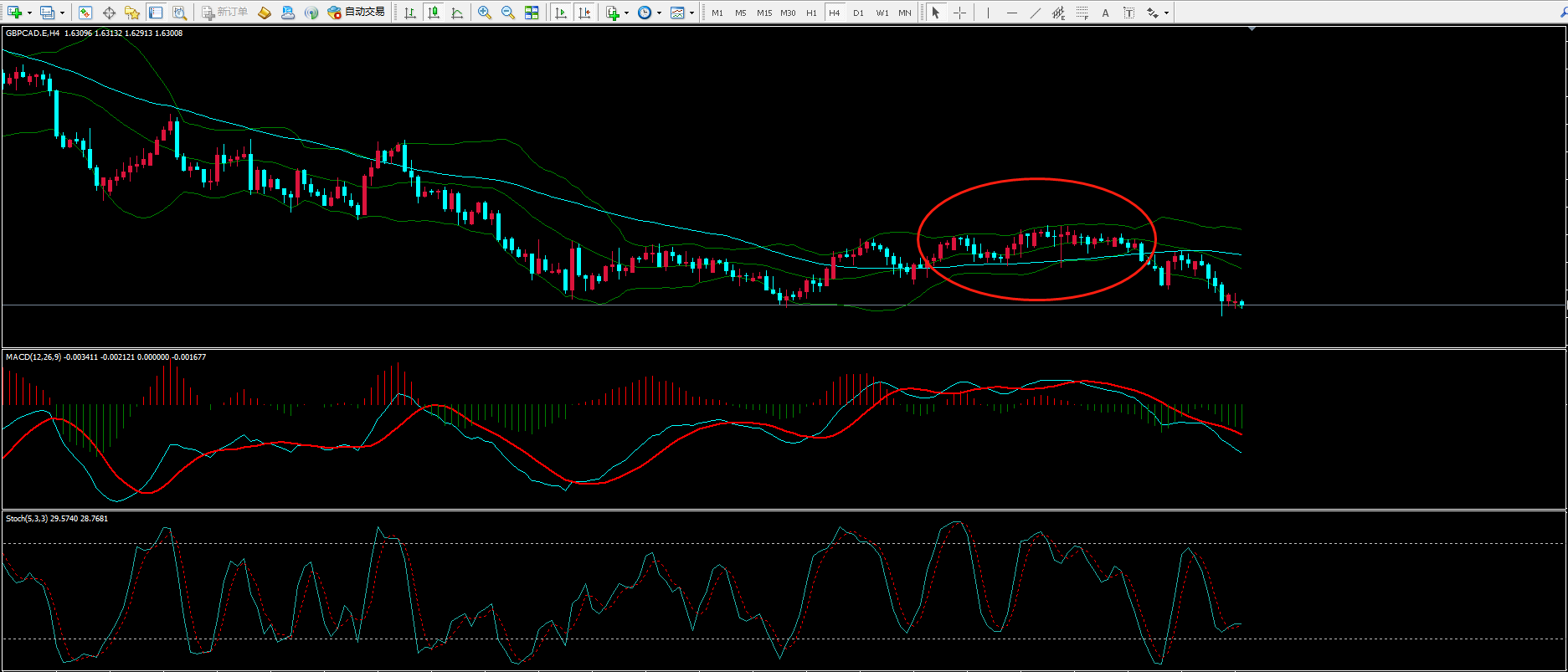The height and width of the screenshot is (672, 1568).
Task: Toggle bar chart mode
Action: click(409, 13)
